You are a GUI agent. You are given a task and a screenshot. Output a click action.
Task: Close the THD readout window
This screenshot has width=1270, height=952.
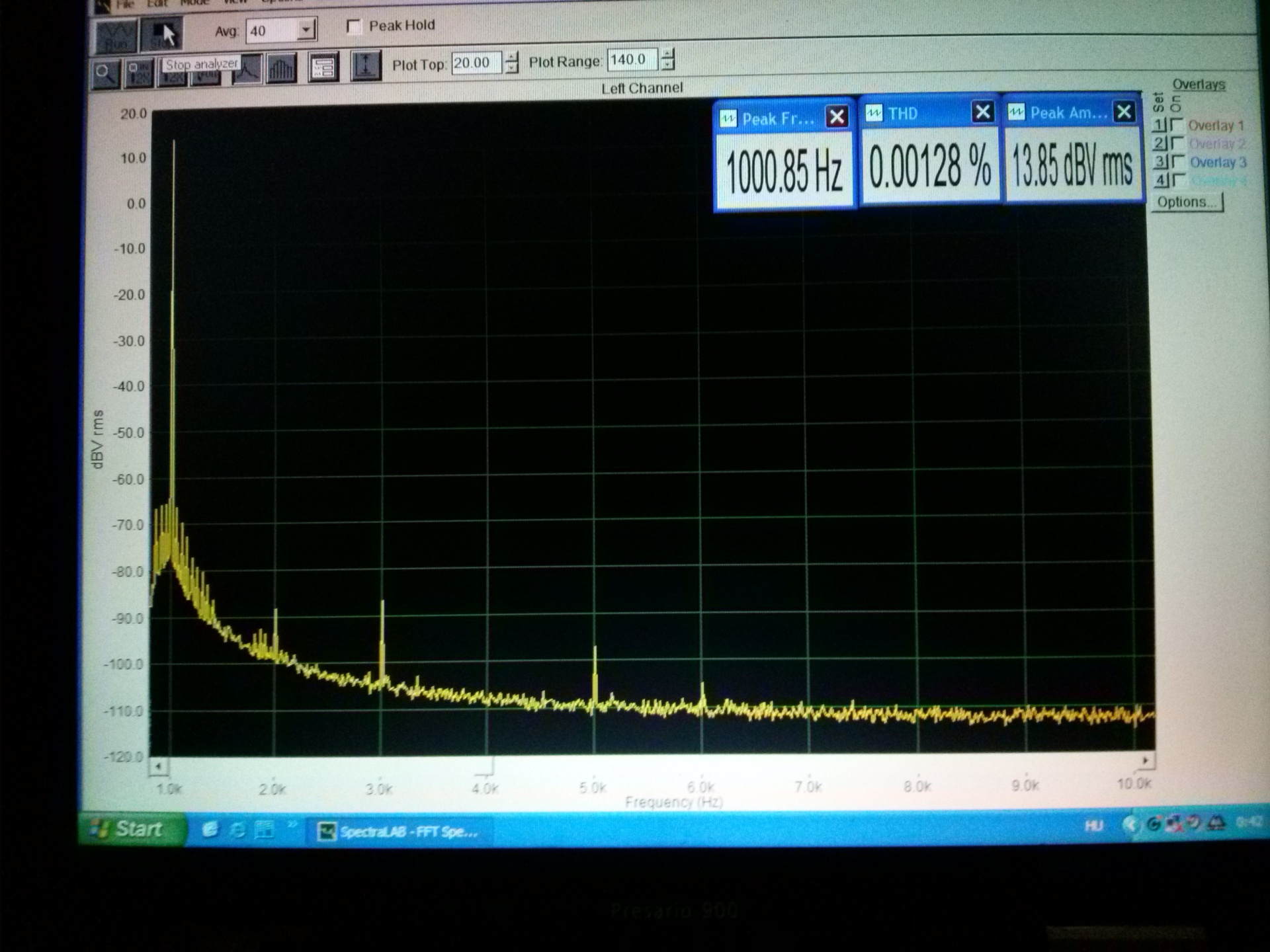(x=982, y=112)
